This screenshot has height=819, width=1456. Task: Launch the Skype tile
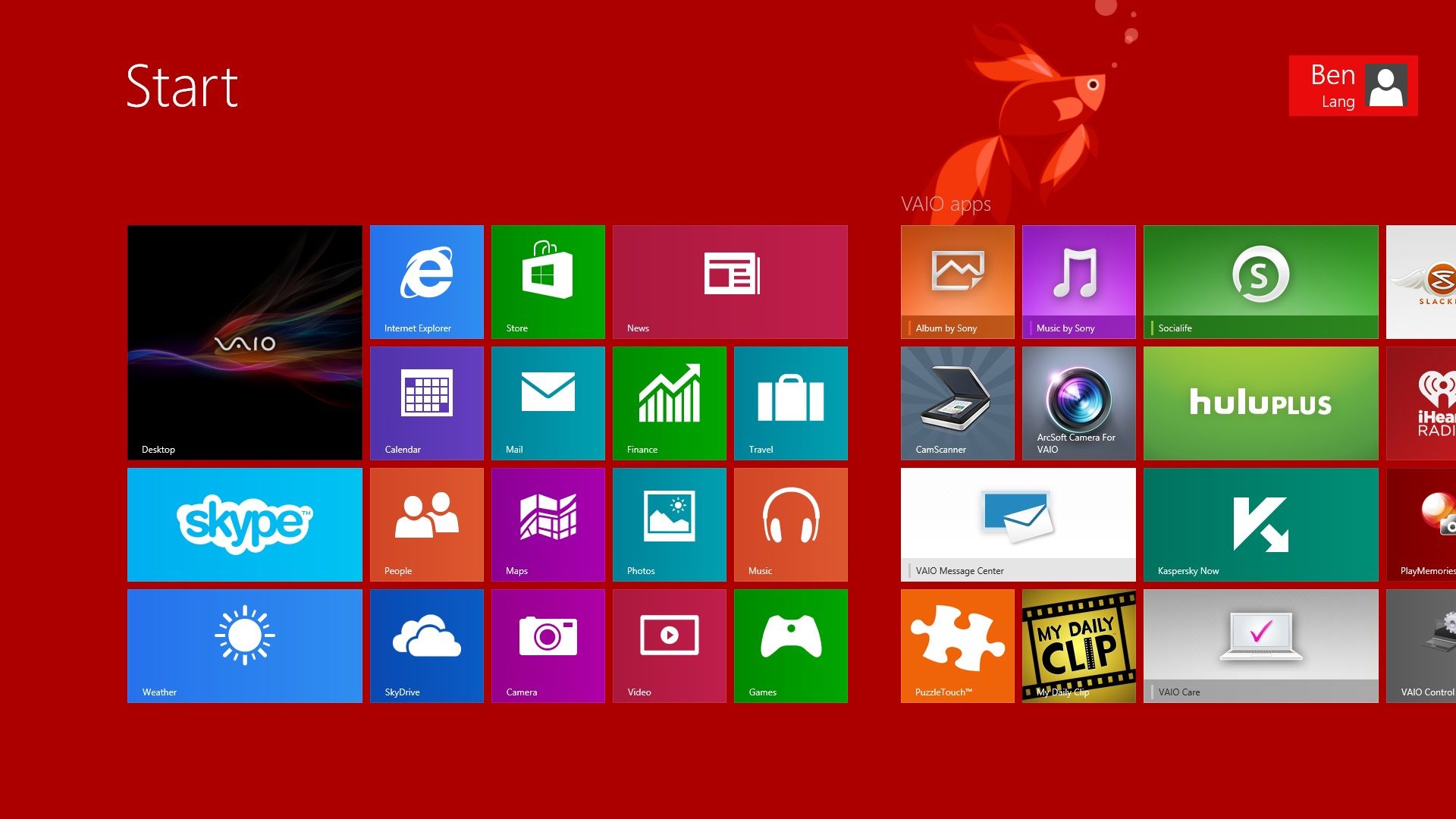point(245,525)
